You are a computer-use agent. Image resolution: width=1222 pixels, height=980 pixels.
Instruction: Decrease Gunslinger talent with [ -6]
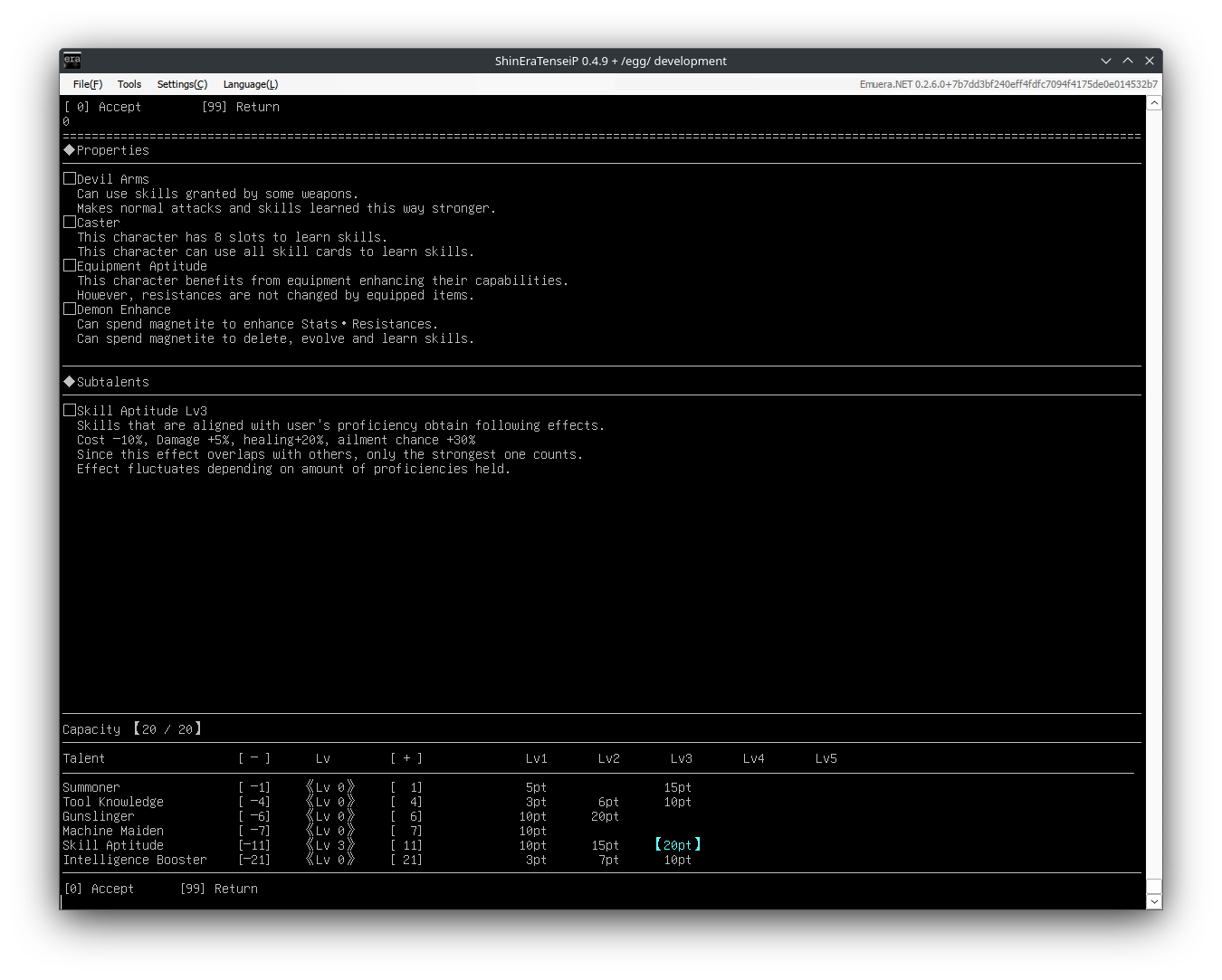(x=254, y=816)
